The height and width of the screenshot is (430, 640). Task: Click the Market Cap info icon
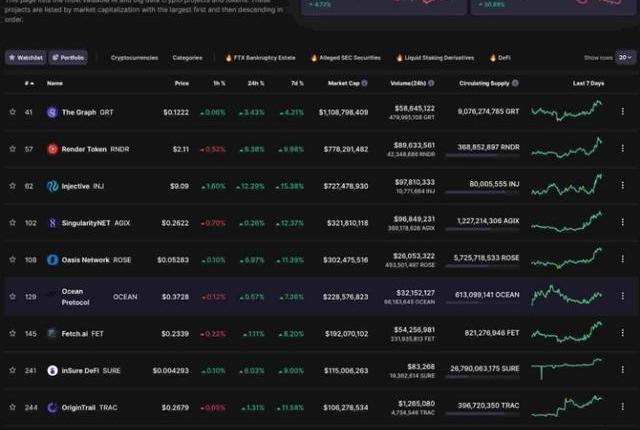[364, 83]
